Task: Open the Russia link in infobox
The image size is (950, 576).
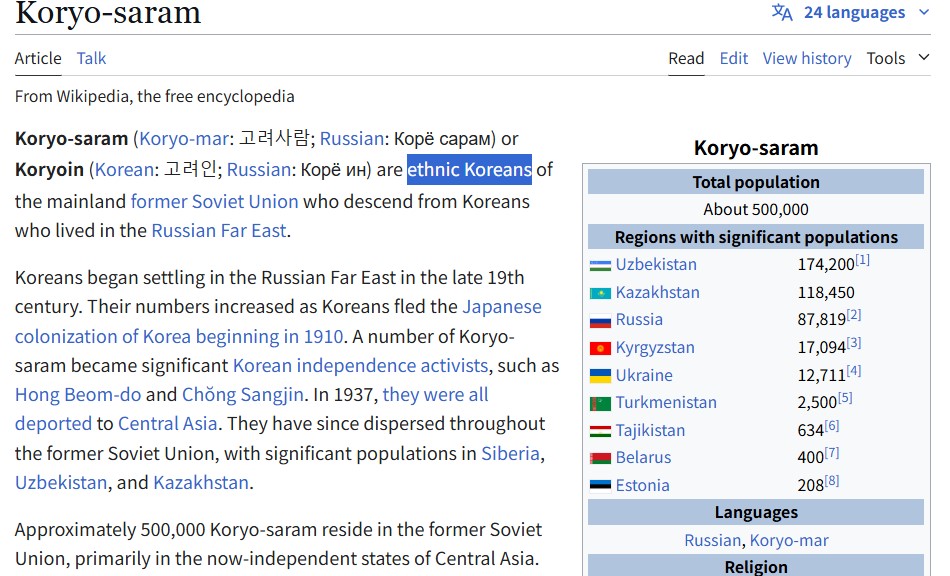Action: (639, 319)
